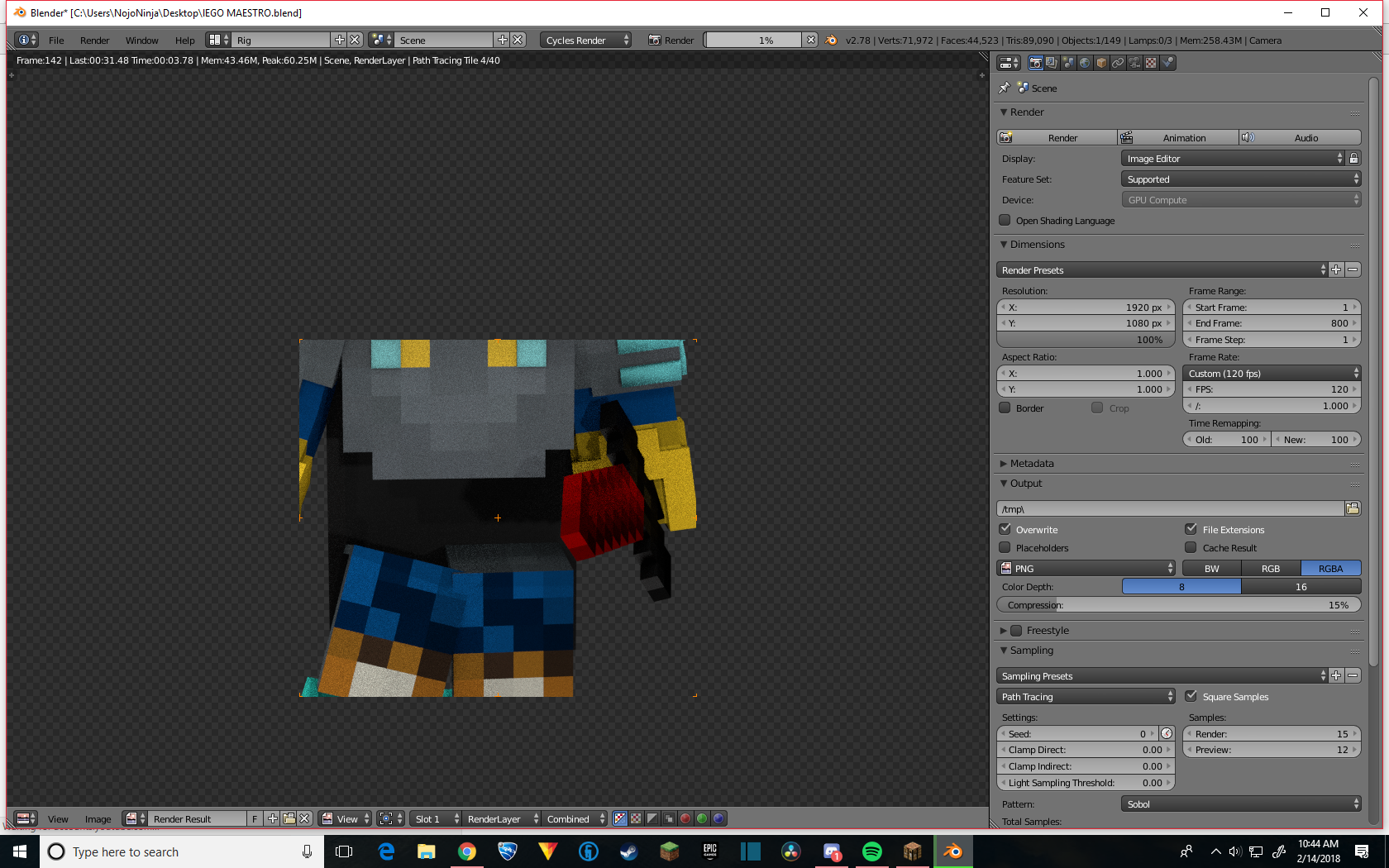Show Z-buffer channel
This screenshot has height=868, width=1389.
(669, 818)
